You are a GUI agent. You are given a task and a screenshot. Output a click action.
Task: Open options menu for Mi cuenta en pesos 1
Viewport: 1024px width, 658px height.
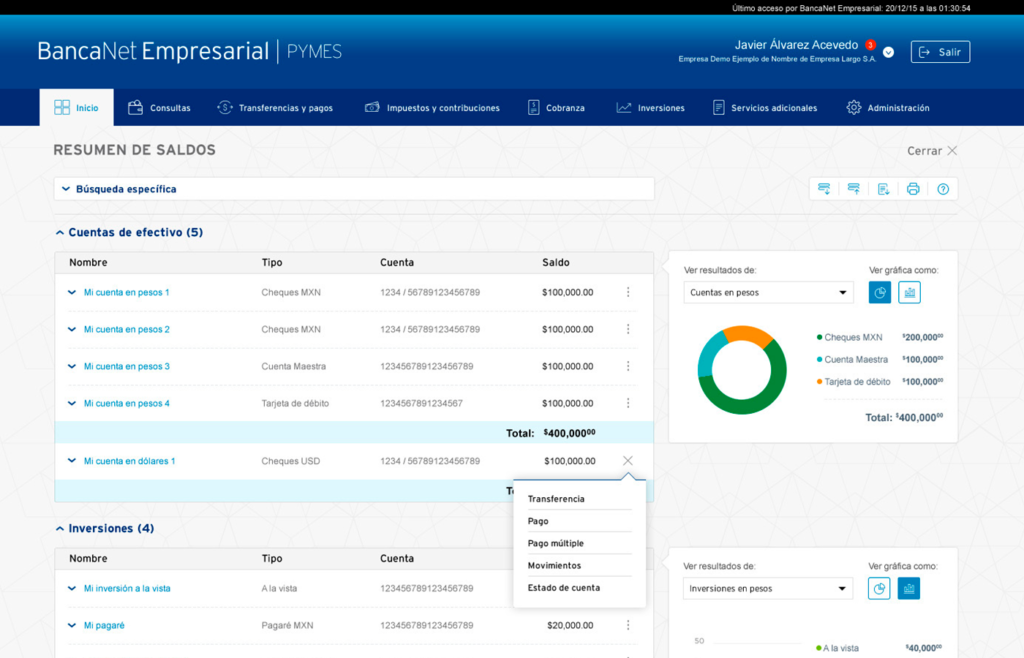click(628, 292)
